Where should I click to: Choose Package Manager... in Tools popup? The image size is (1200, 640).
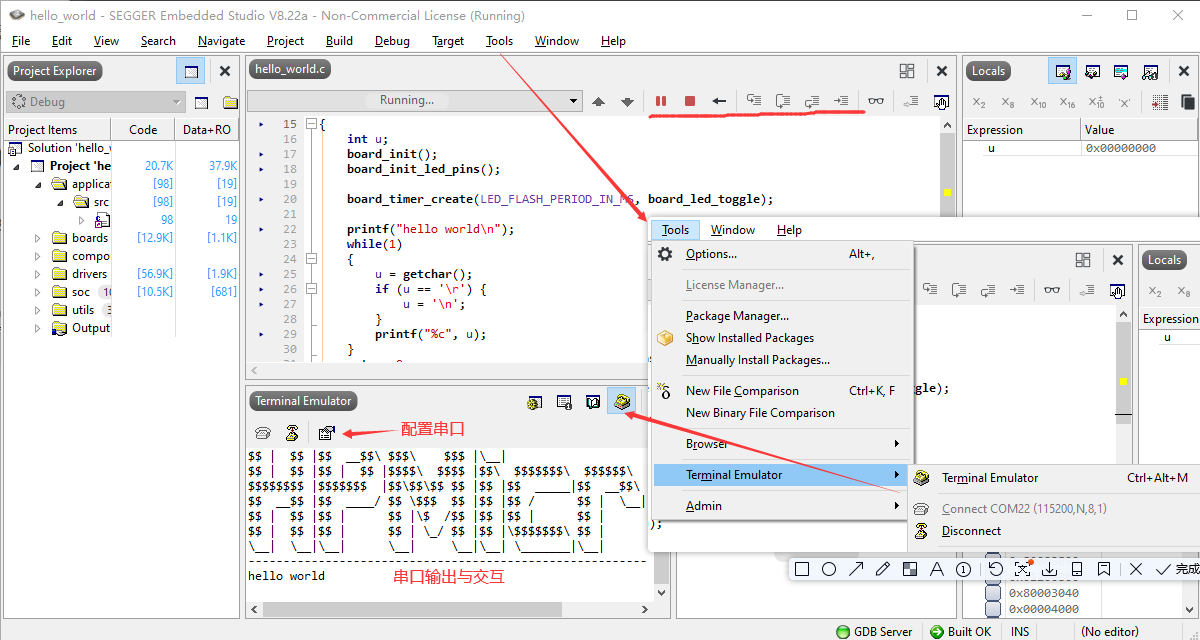click(781, 316)
